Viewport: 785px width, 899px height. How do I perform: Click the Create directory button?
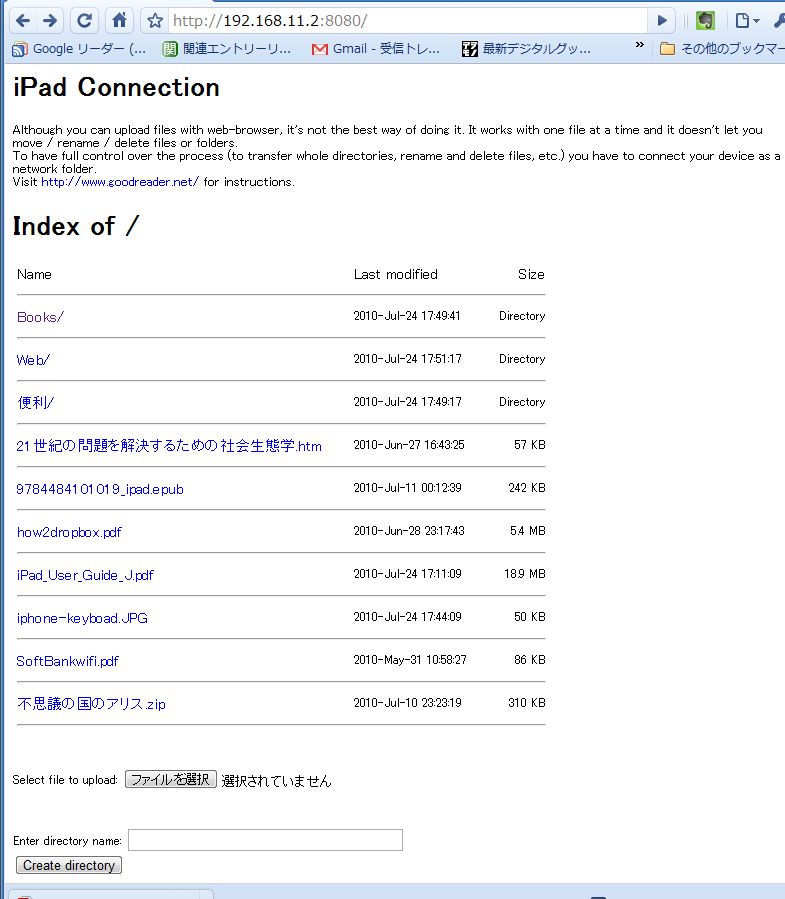click(x=69, y=865)
